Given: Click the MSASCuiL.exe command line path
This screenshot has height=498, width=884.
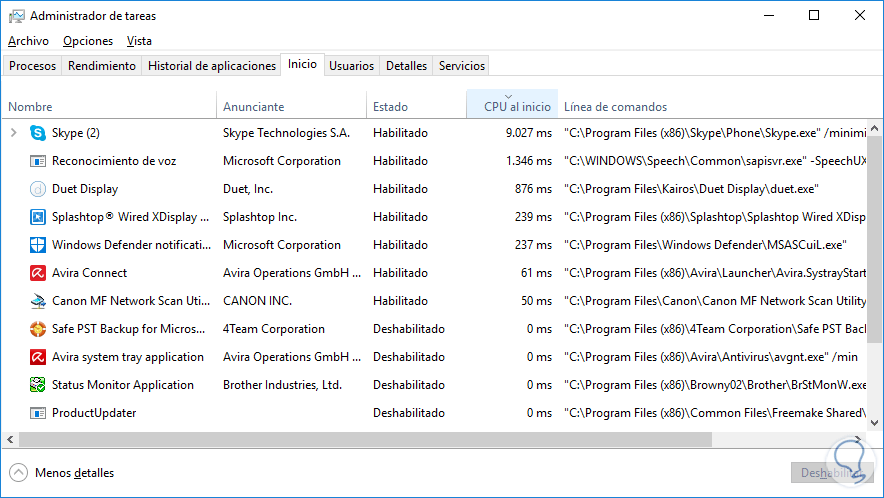Looking at the screenshot, I should [x=705, y=245].
